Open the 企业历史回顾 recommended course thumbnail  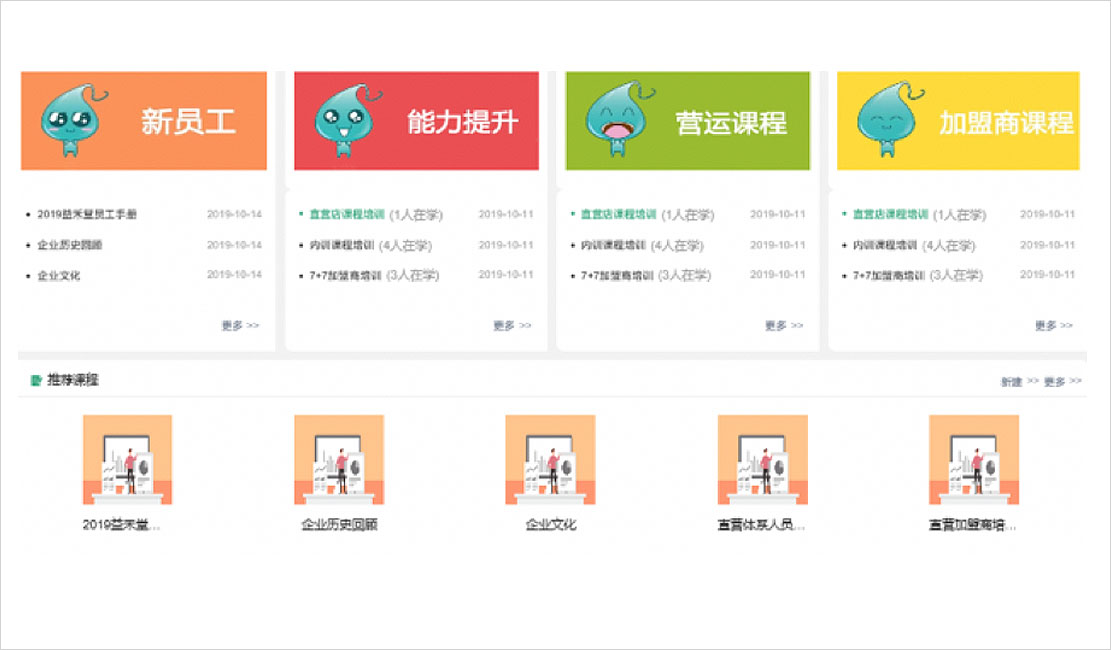[339, 460]
